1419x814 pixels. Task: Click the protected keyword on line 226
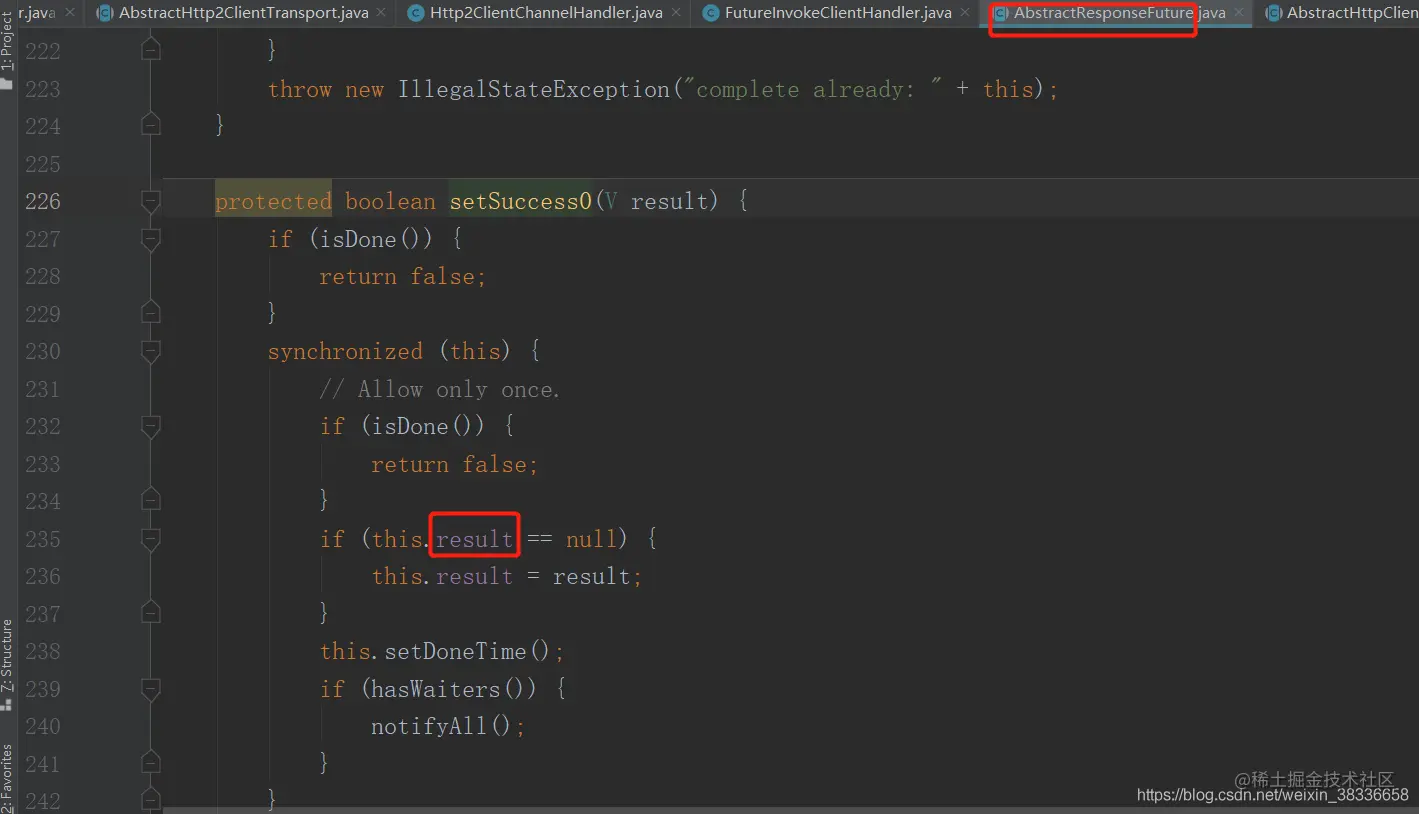point(273,201)
